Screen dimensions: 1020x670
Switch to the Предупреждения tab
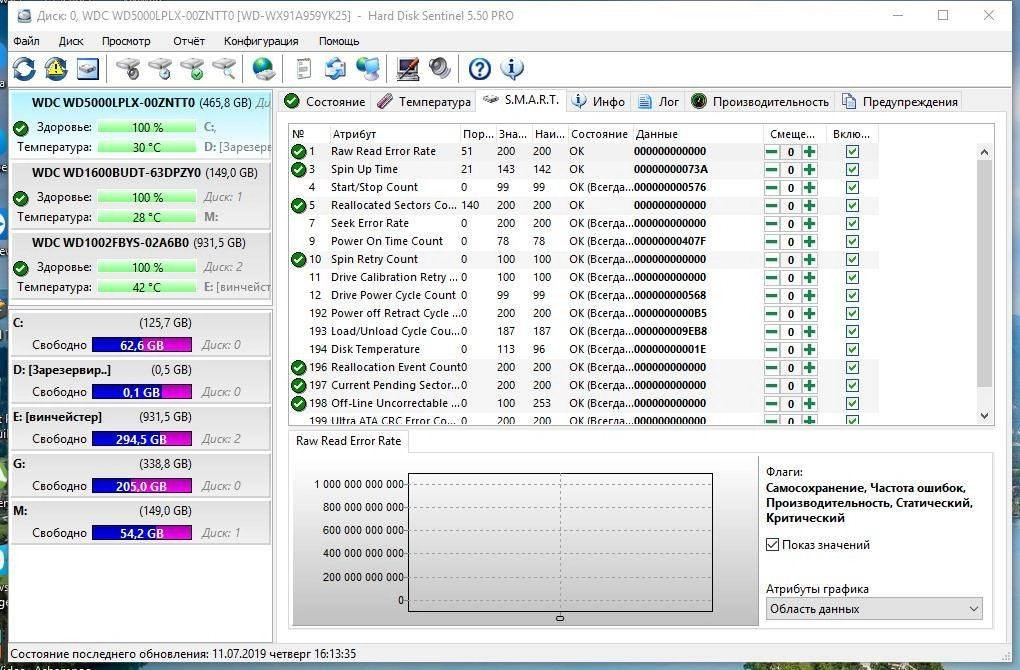900,101
